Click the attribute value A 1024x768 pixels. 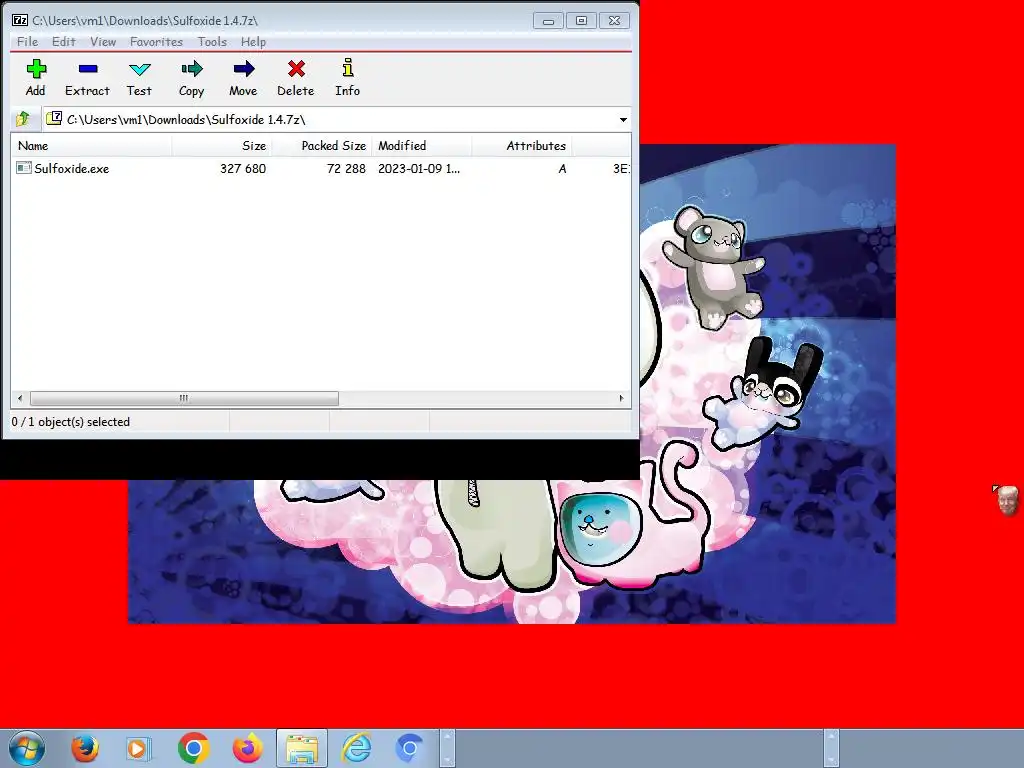(562, 168)
